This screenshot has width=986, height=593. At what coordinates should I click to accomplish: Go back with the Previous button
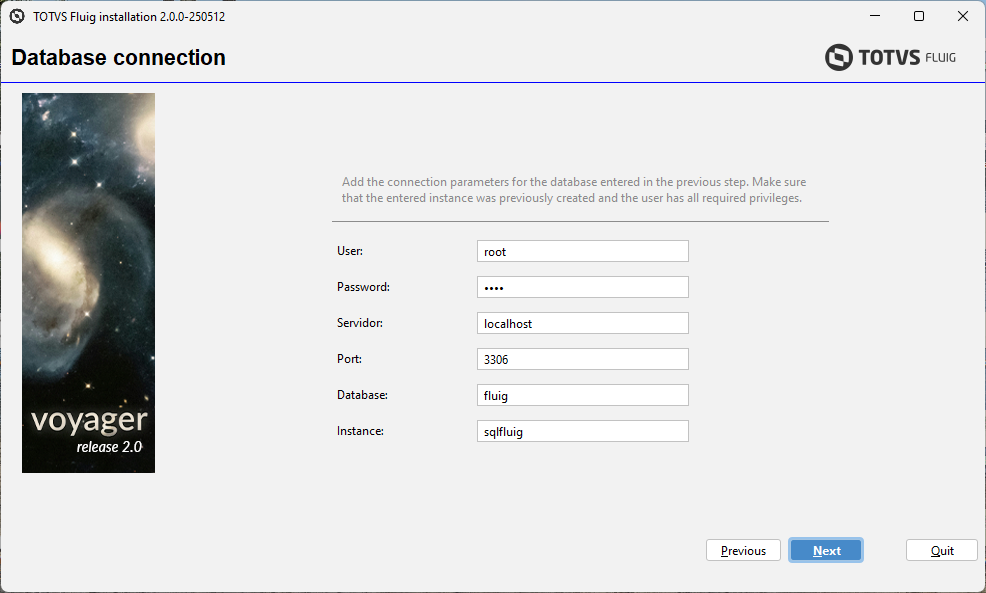tap(743, 550)
